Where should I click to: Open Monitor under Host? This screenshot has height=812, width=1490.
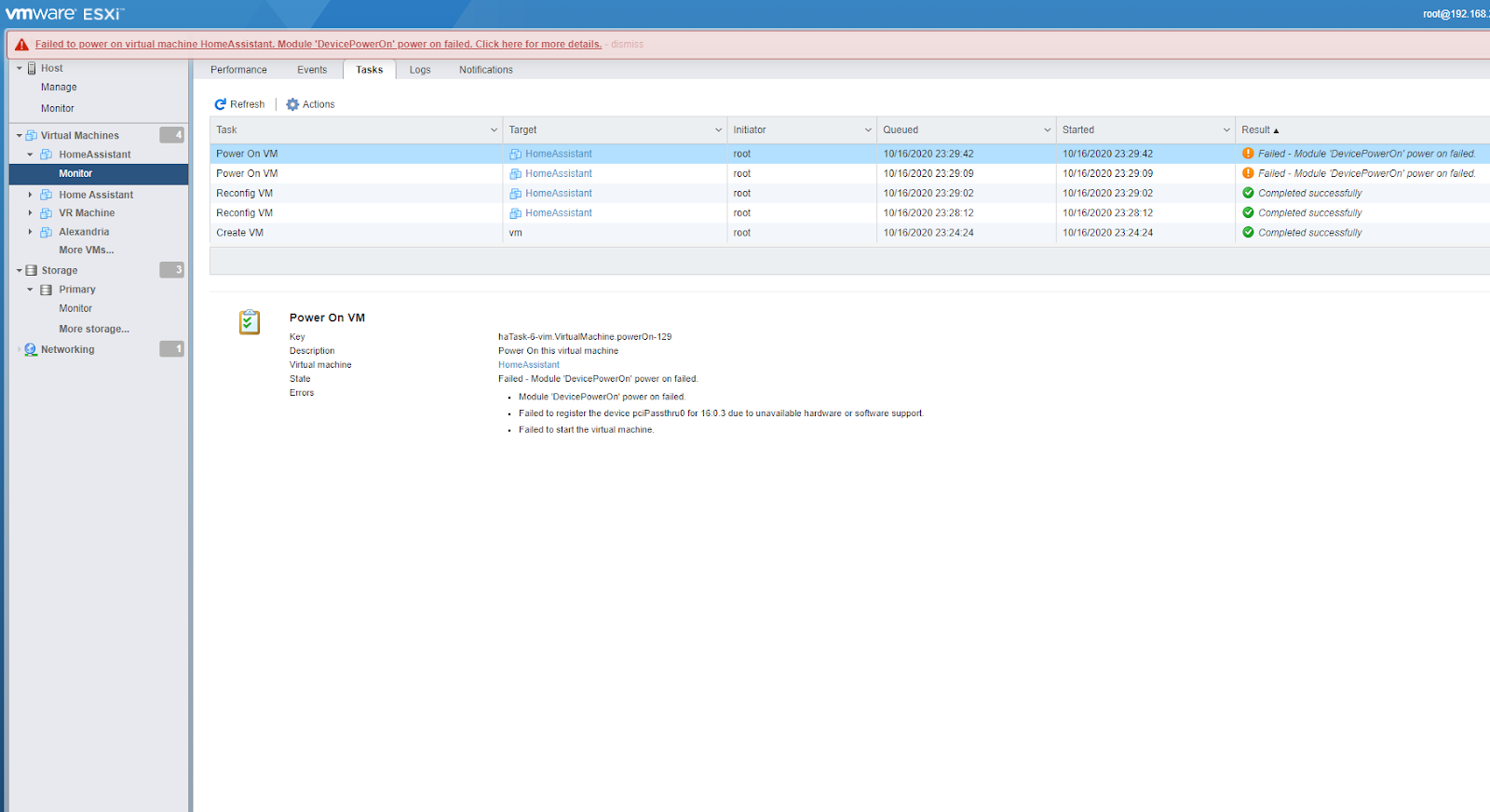(58, 109)
